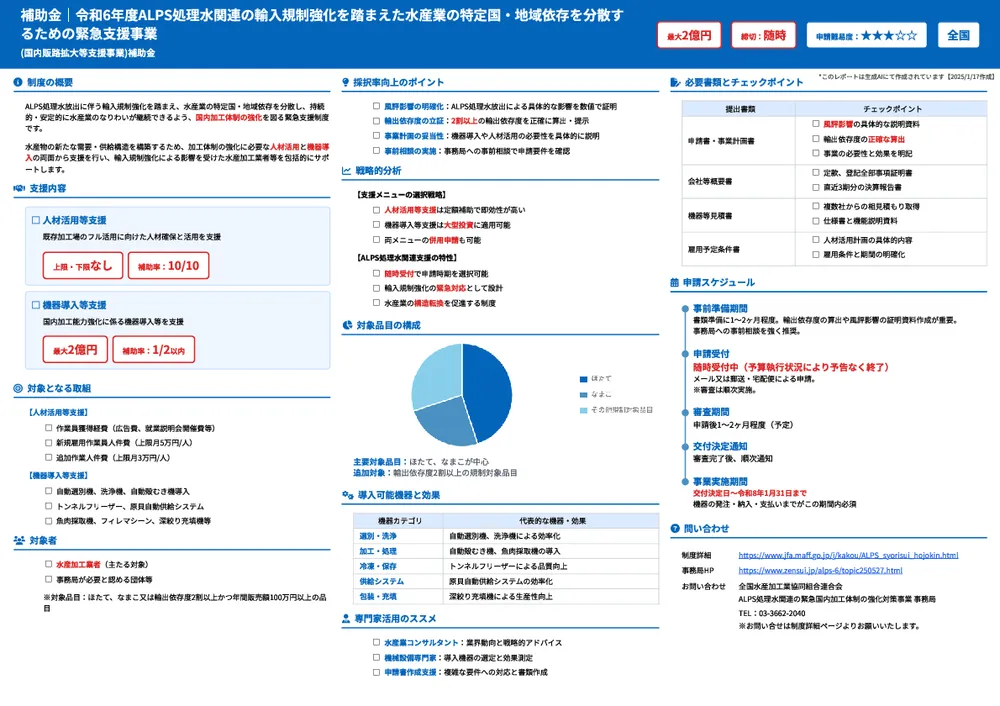Open the jfa.maff.go.jp 制度詳細 link

click(848, 555)
